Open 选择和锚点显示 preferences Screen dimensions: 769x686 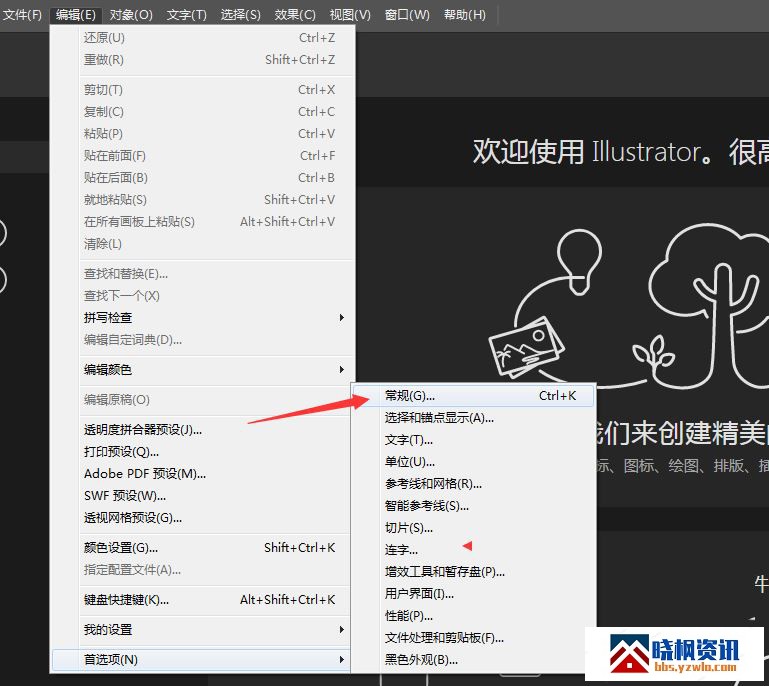pos(439,418)
